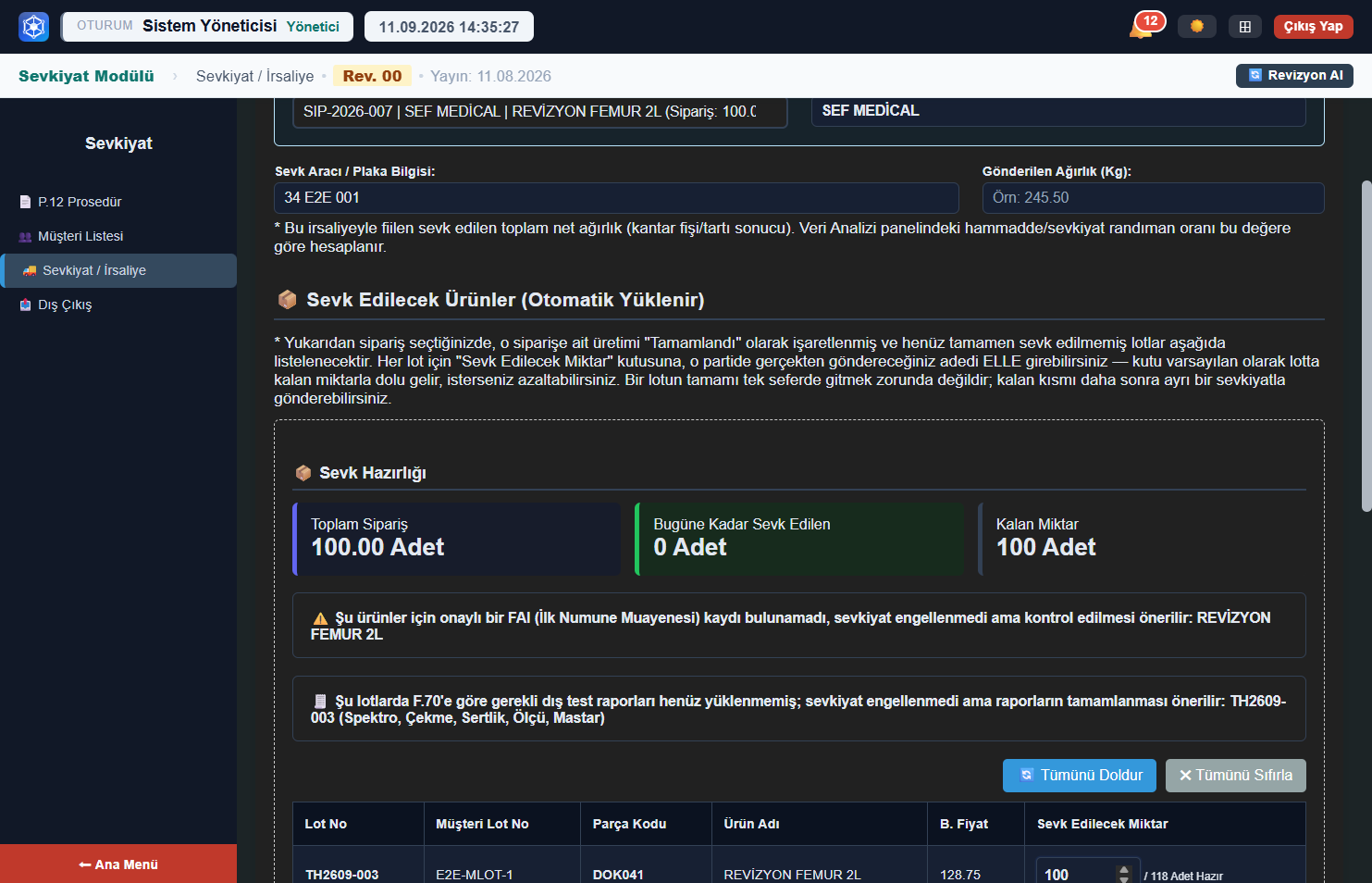Click the P.12 Prosedür document icon
Viewport: 1372px width, 883px height.
click(x=25, y=202)
